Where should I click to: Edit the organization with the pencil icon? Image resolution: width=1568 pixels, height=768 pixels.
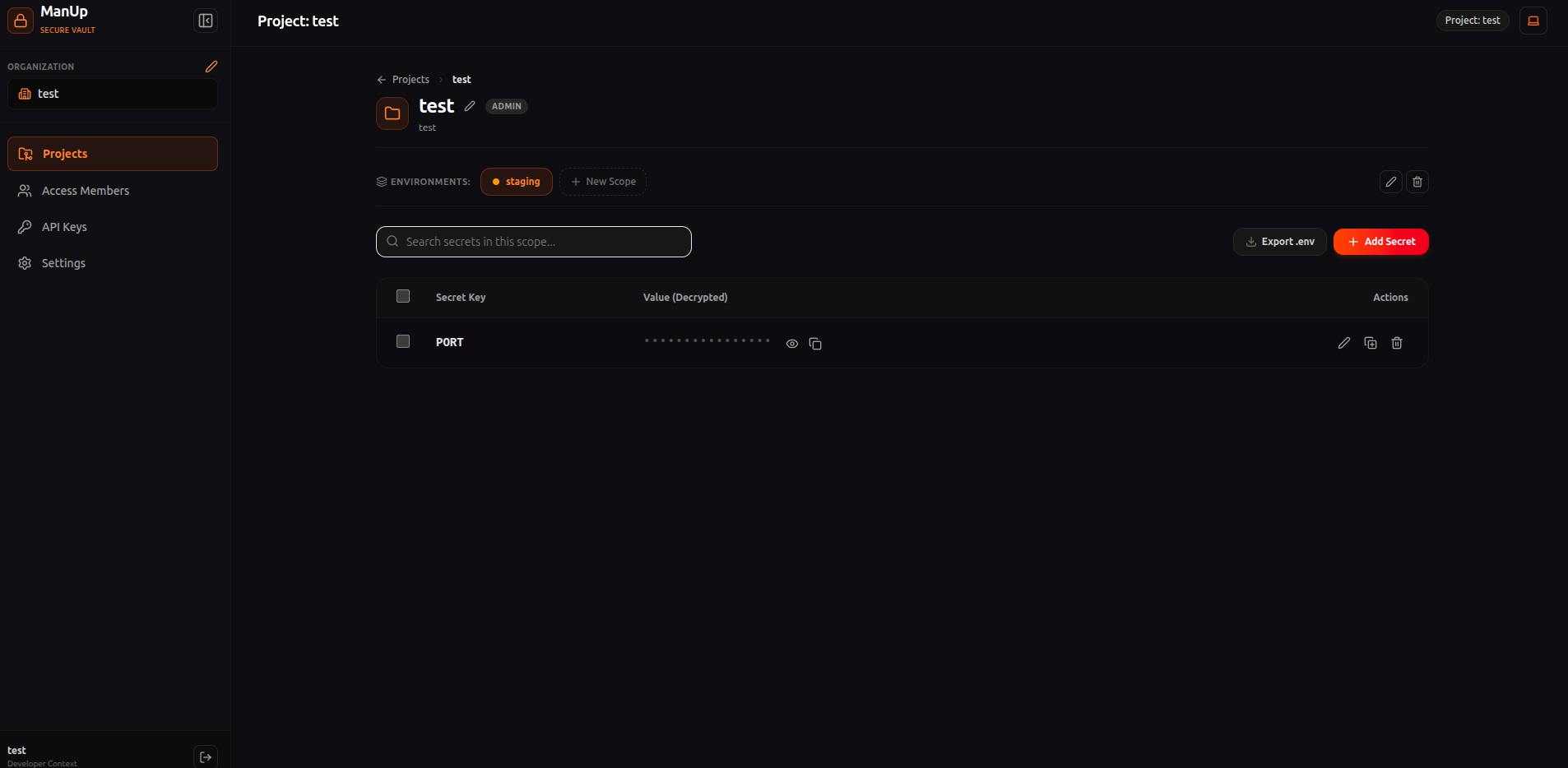click(x=211, y=67)
